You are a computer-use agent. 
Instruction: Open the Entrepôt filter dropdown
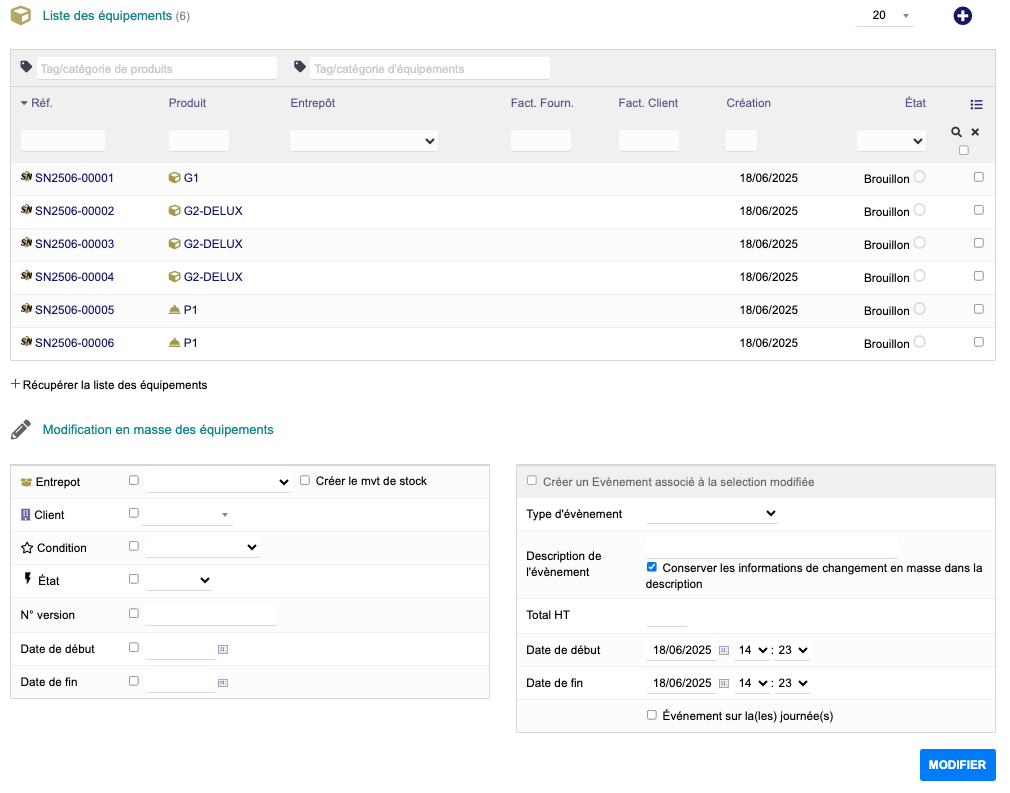click(x=364, y=141)
